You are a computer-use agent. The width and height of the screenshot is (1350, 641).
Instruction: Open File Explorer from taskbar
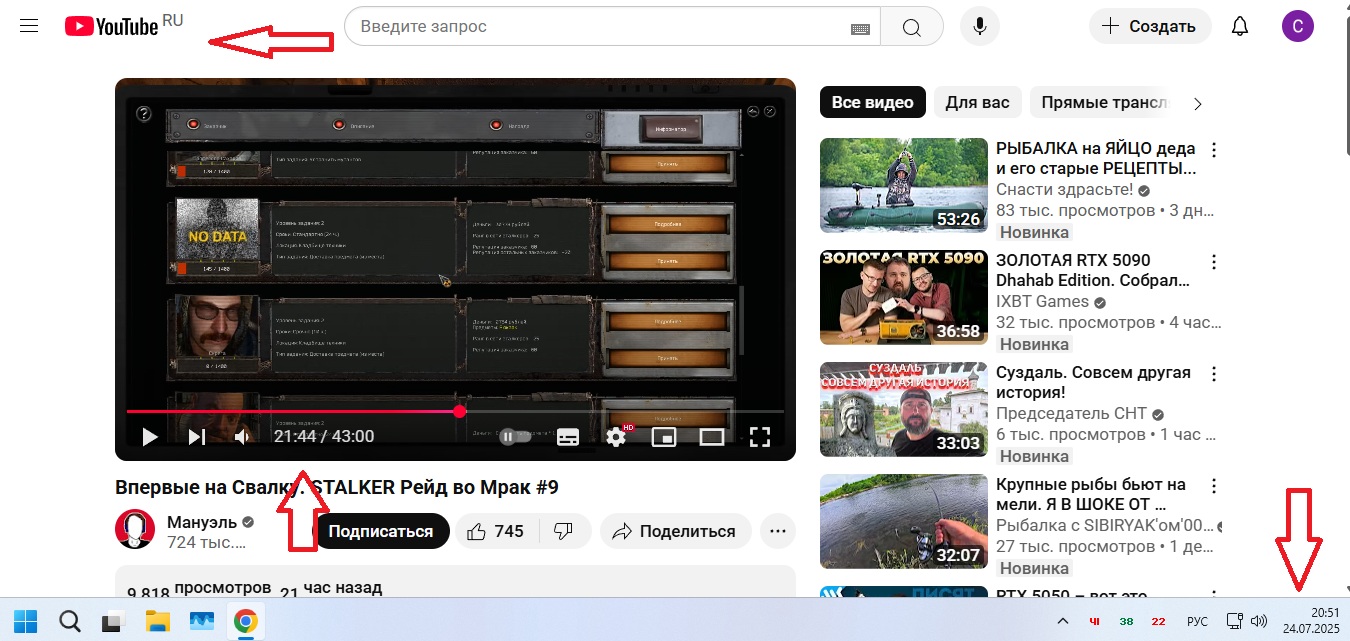click(157, 621)
